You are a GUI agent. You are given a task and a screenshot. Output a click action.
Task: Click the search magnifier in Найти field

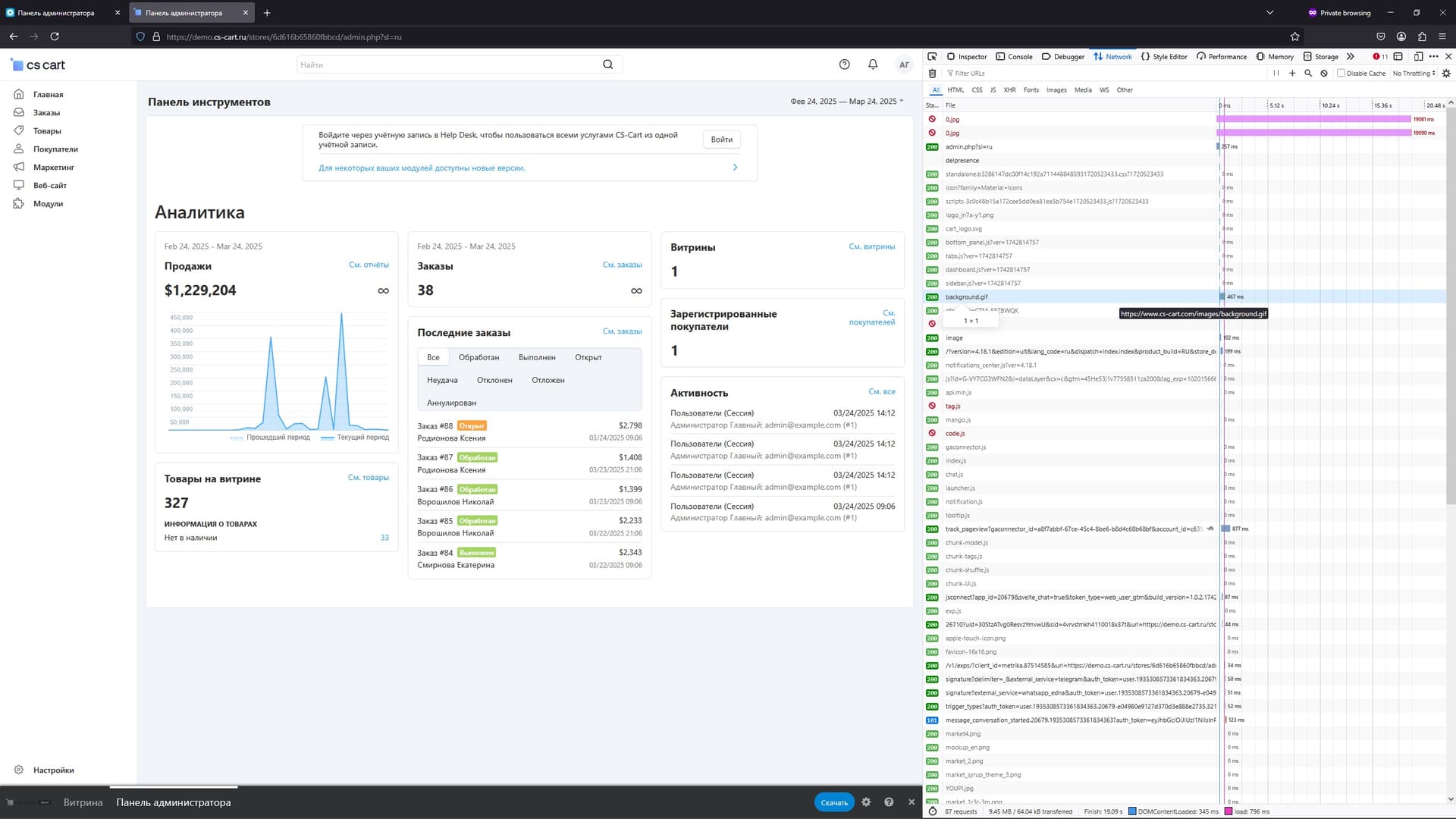click(608, 64)
